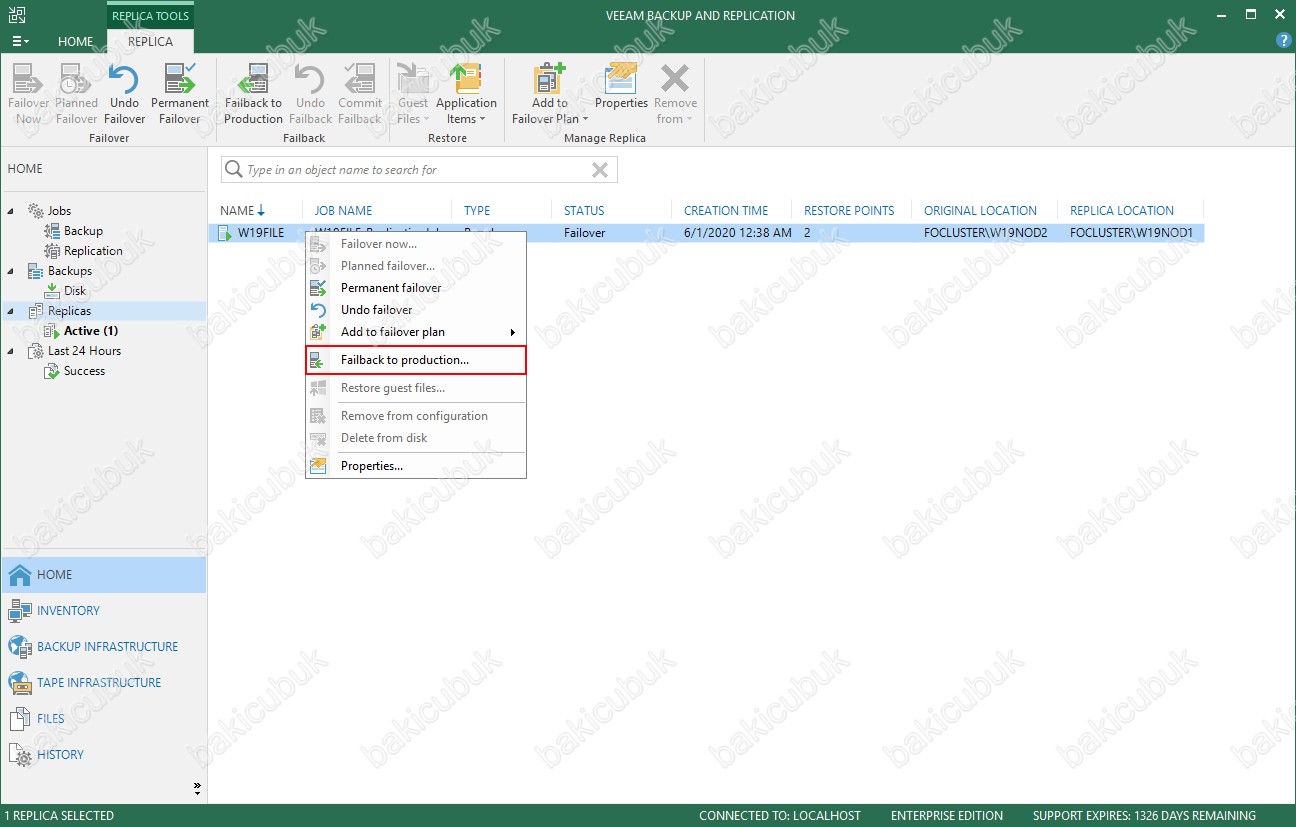The width and height of the screenshot is (1296, 827).
Task: Open Tape Infrastructure view in sidebar
Action: [98, 683]
